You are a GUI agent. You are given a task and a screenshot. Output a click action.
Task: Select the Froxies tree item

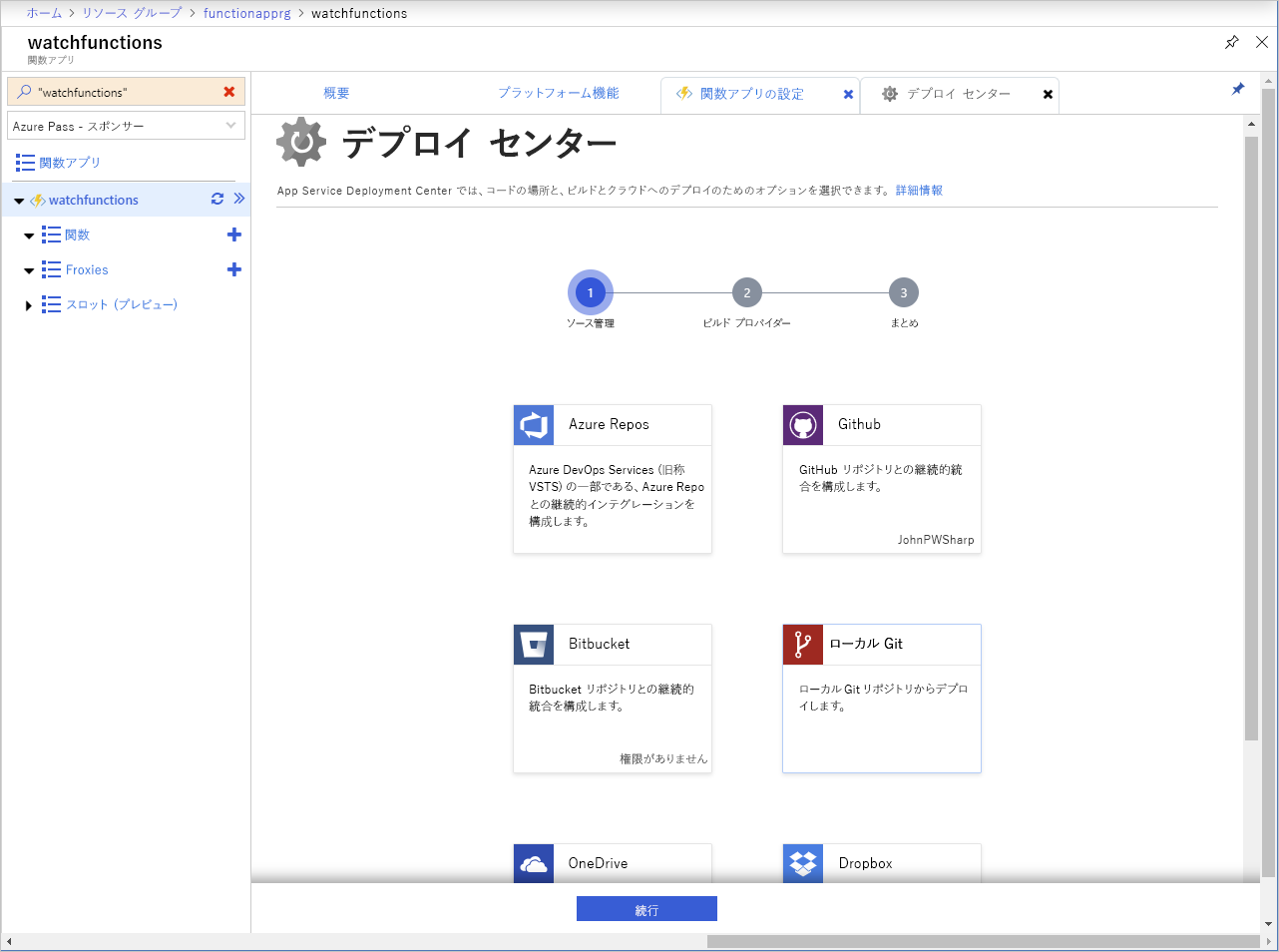tap(87, 269)
